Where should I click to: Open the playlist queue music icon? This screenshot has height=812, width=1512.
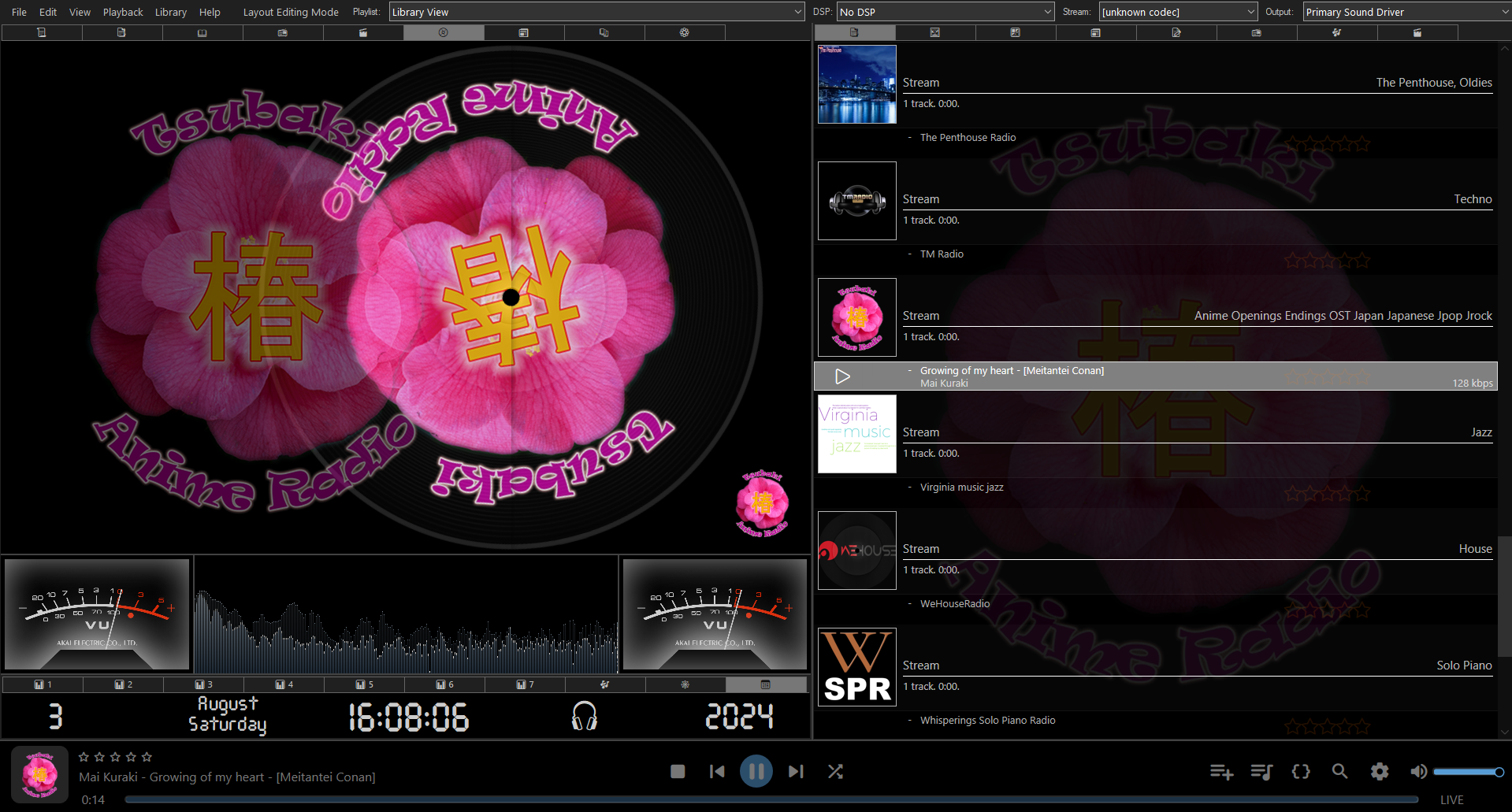coord(1261,772)
